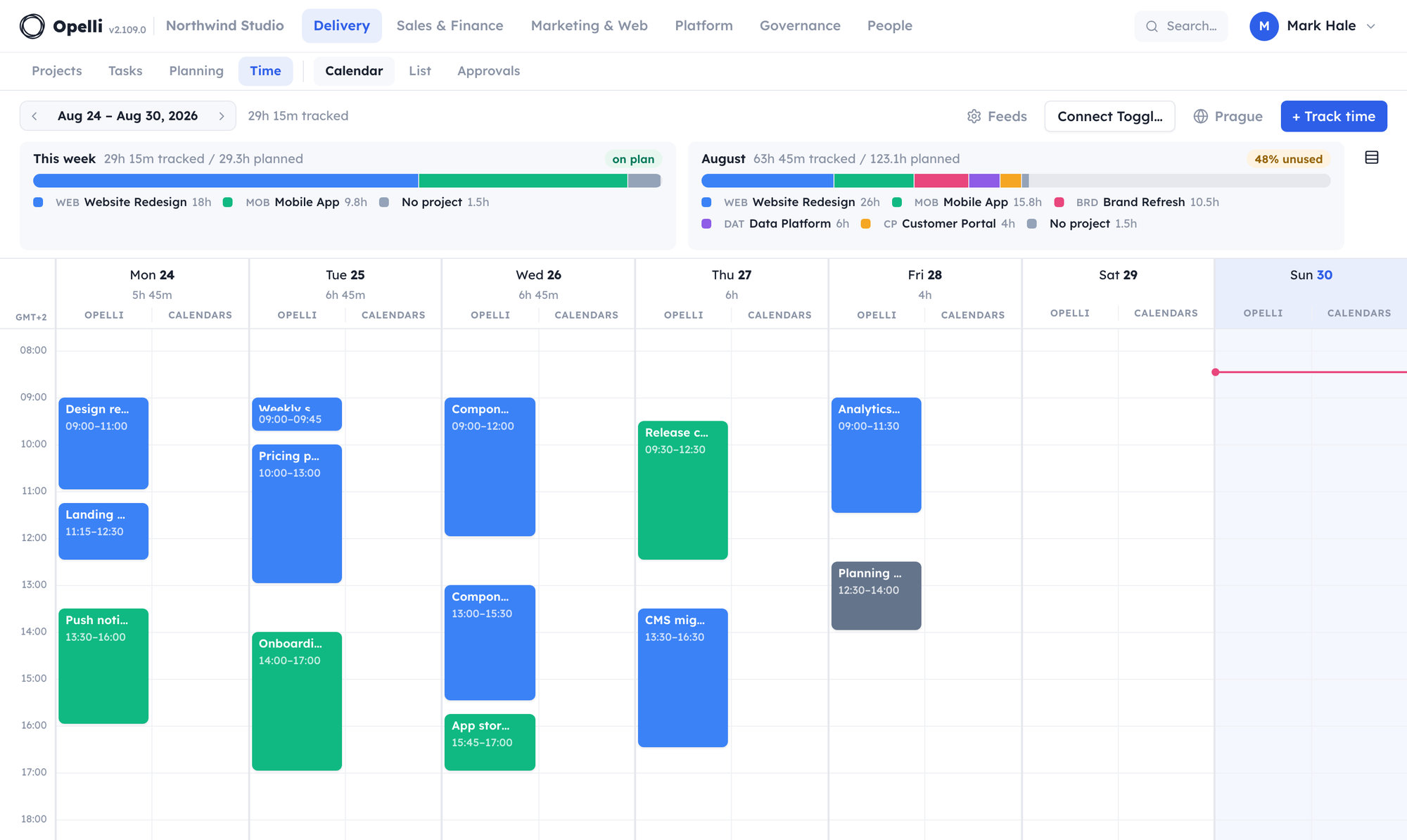Go to next week arrow
Screen dimensions: 1407x840
(222, 116)
